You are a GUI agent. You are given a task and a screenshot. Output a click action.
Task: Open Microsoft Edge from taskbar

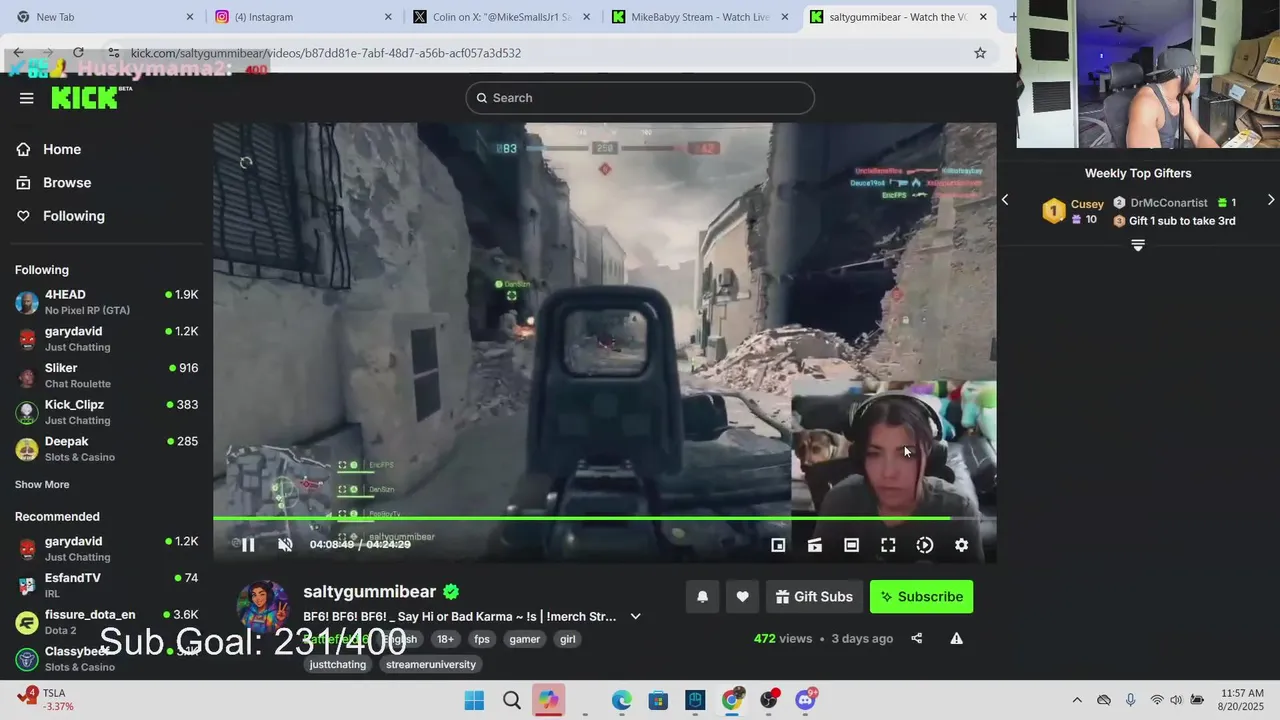point(621,700)
